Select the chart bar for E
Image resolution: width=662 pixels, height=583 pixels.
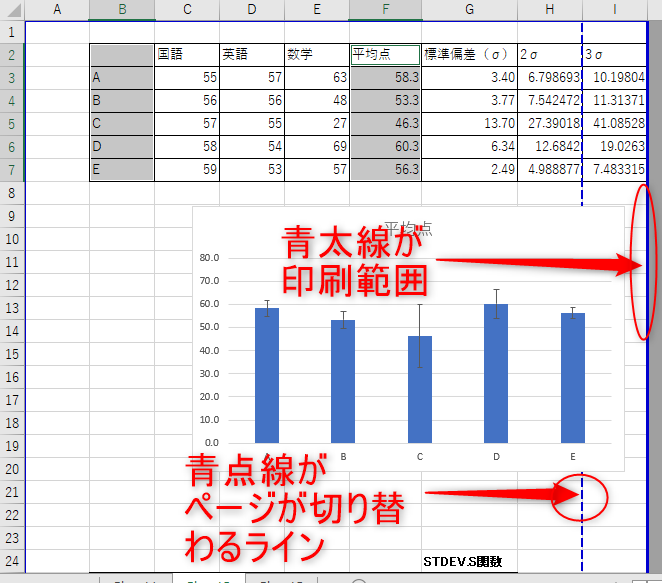click(x=572, y=378)
